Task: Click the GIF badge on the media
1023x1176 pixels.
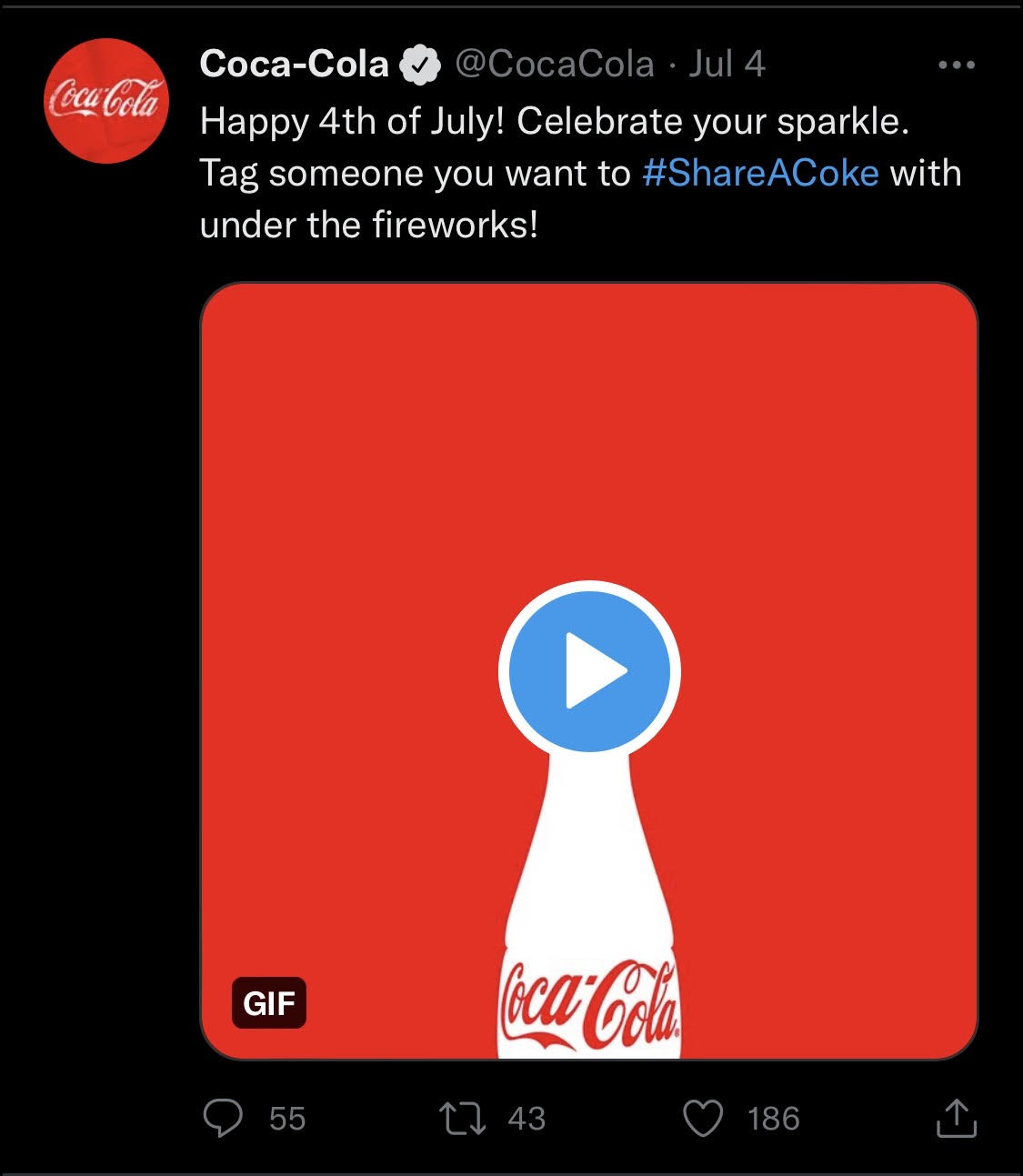Action: coord(269,1003)
